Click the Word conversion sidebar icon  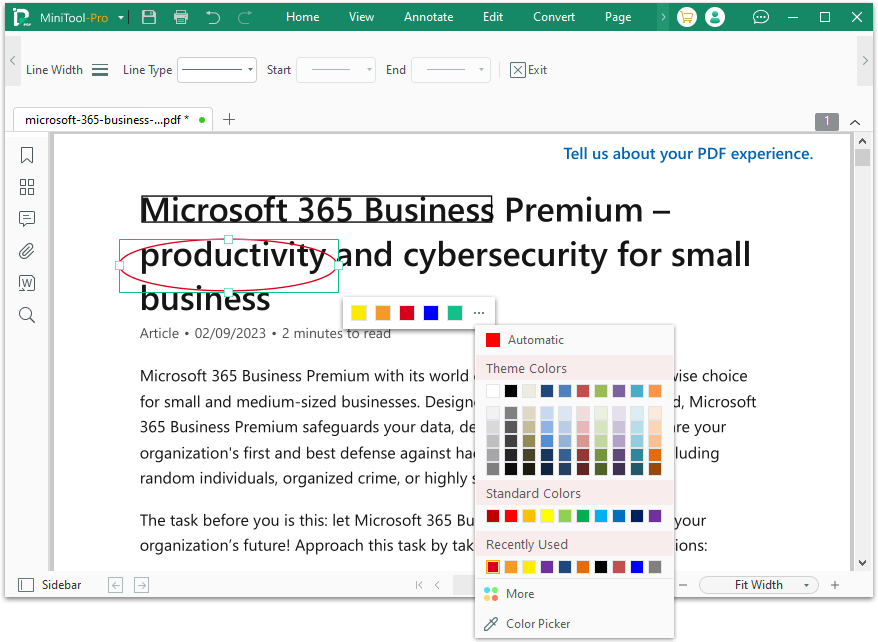point(27,283)
